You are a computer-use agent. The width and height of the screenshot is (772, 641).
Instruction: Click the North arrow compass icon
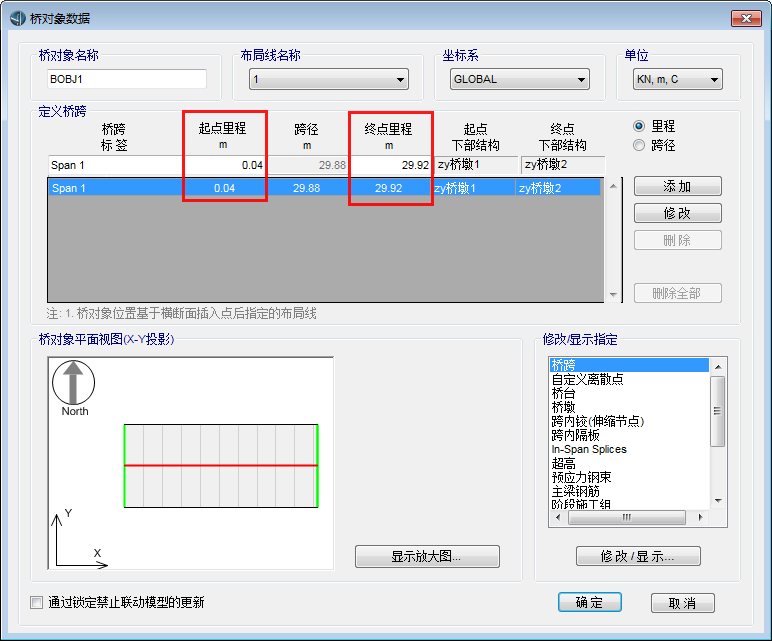point(74,384)
